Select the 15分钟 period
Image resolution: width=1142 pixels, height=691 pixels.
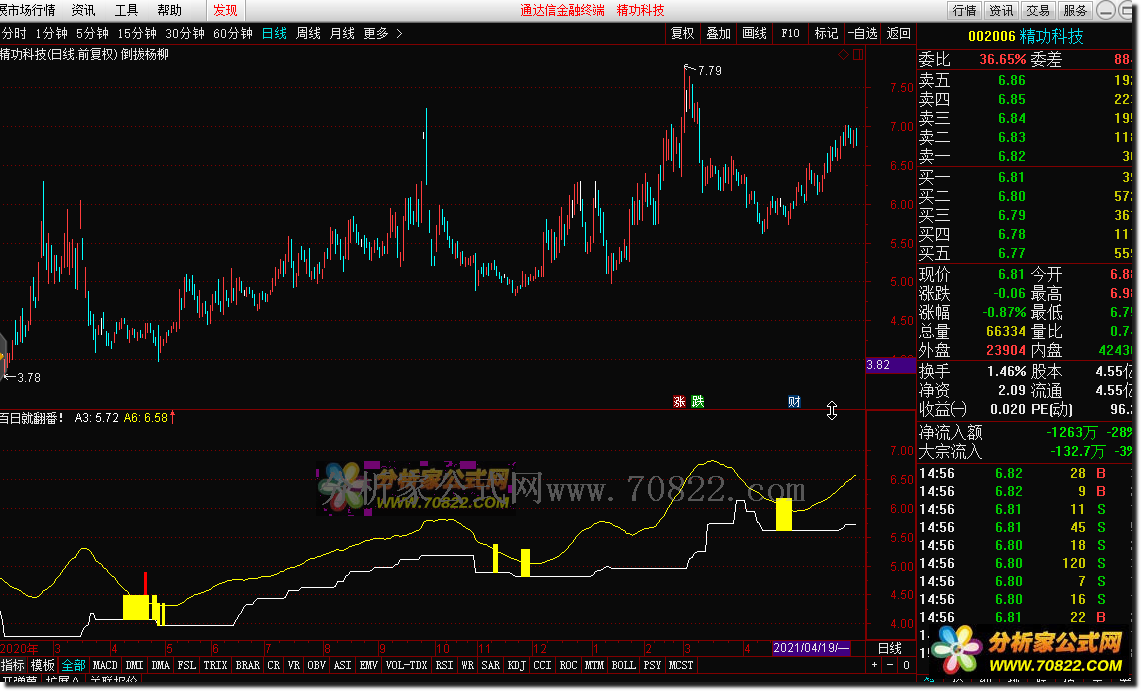click(137, 33)
